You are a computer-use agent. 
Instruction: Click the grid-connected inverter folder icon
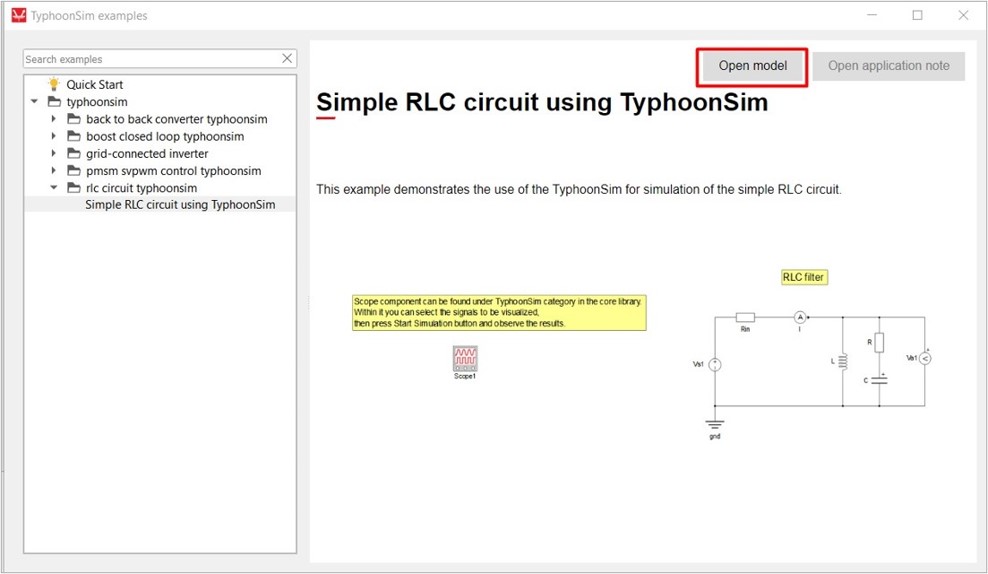tap(74, 154)
